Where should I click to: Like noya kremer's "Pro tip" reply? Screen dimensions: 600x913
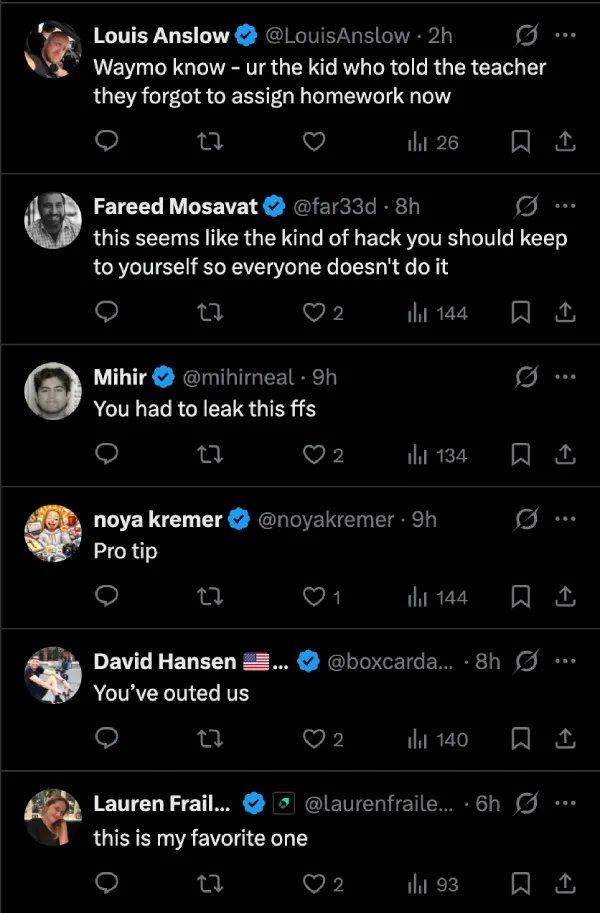pos(314,597)
